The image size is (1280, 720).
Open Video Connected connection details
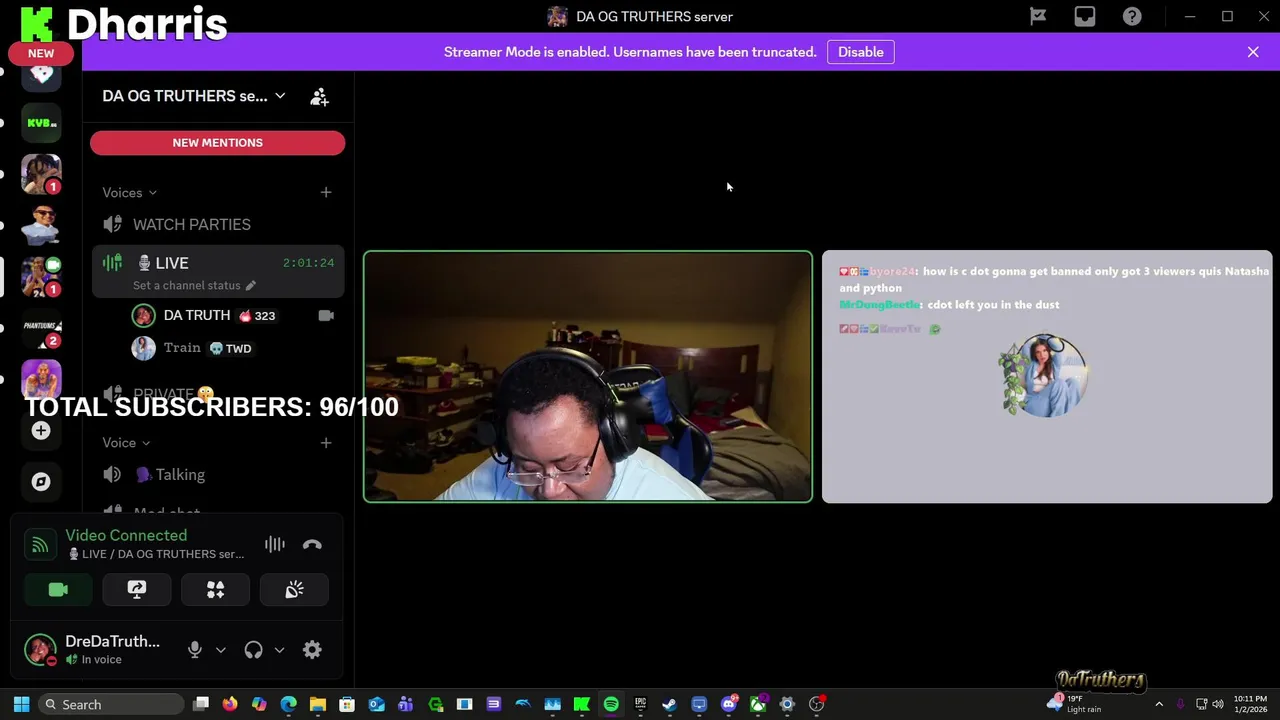[126, 535]
